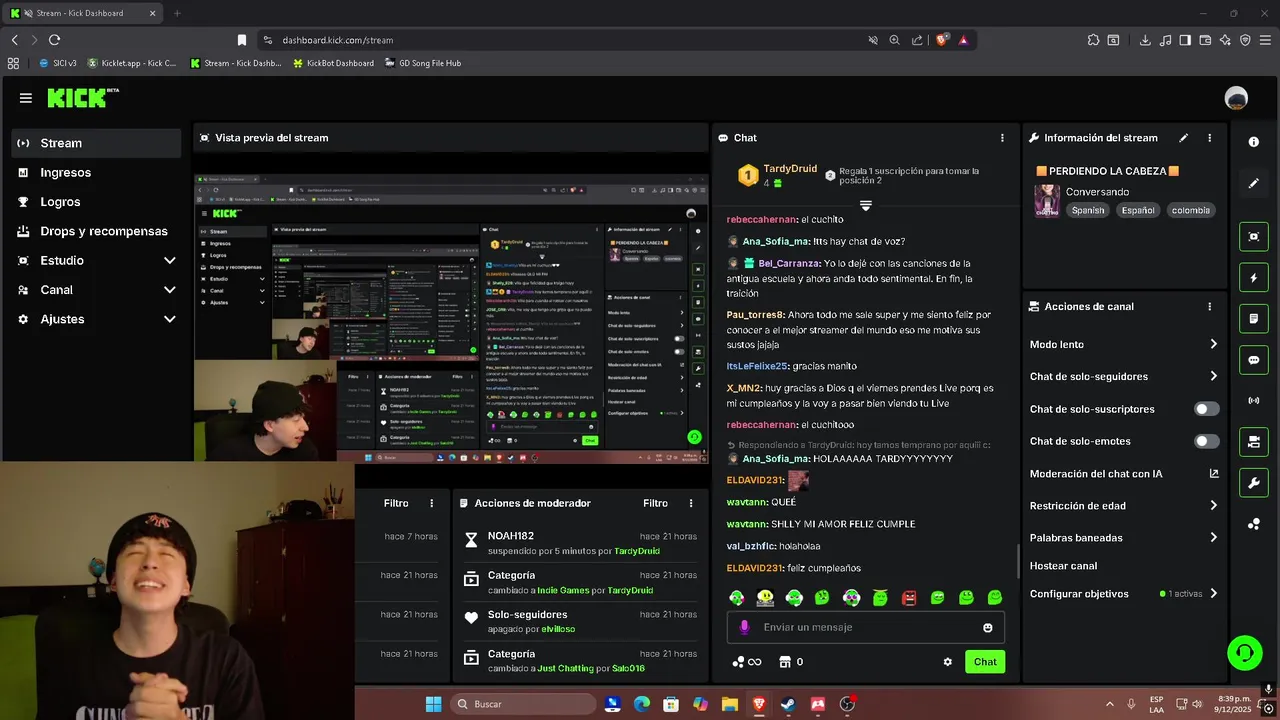
Task: Click the Español tag
Action: tap(1138, 210)
